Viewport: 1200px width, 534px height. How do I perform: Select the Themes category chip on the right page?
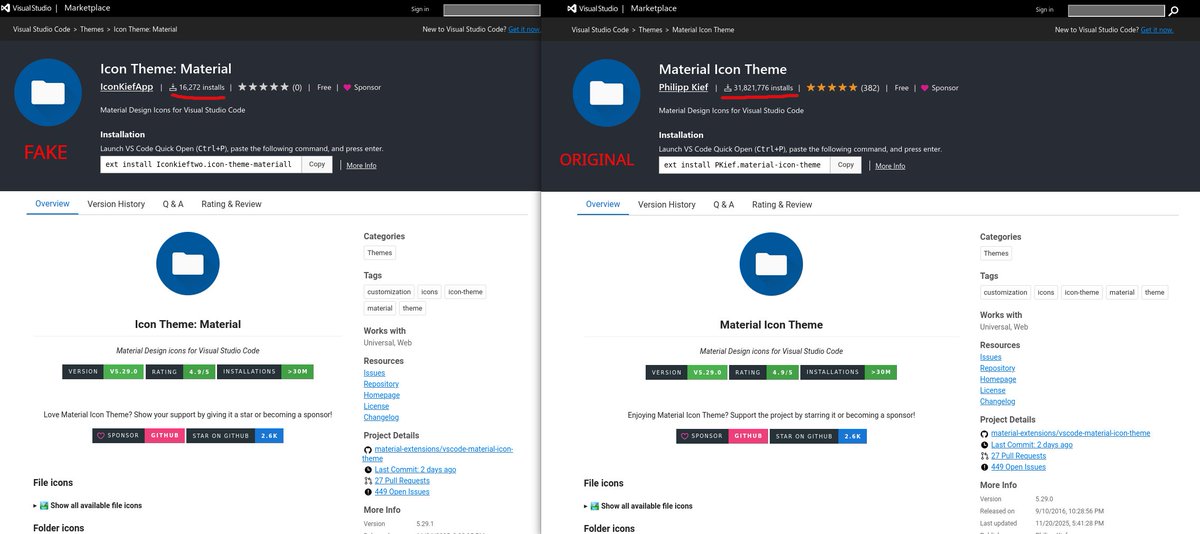point(996,253)
